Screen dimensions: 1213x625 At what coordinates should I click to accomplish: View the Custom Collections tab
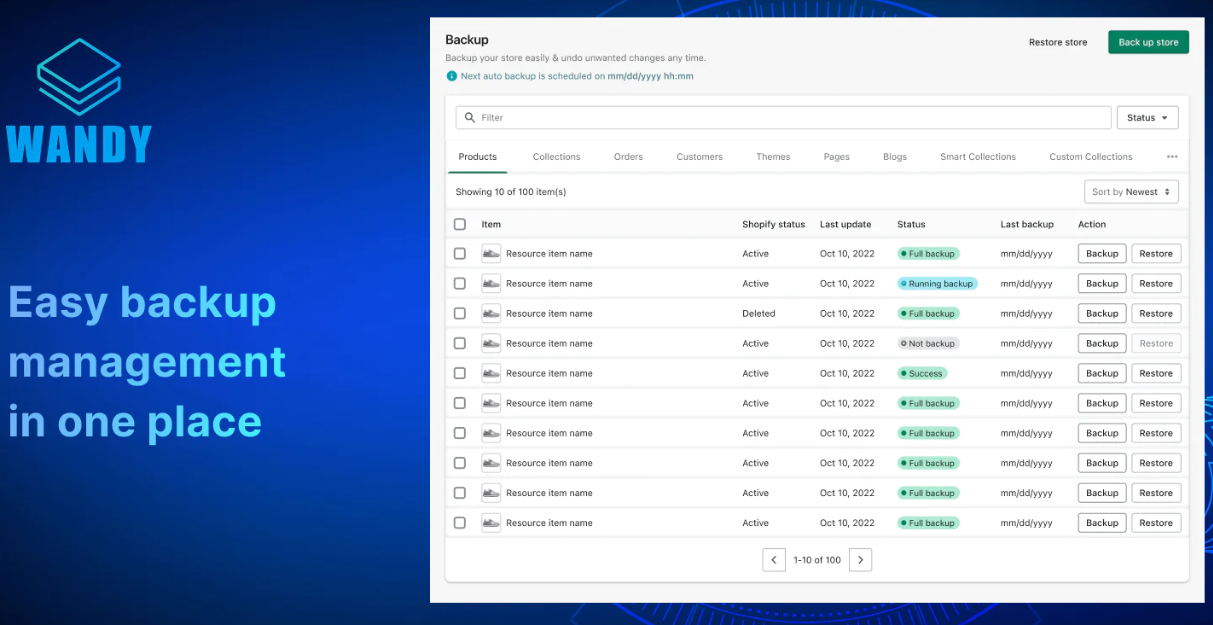1091,157
